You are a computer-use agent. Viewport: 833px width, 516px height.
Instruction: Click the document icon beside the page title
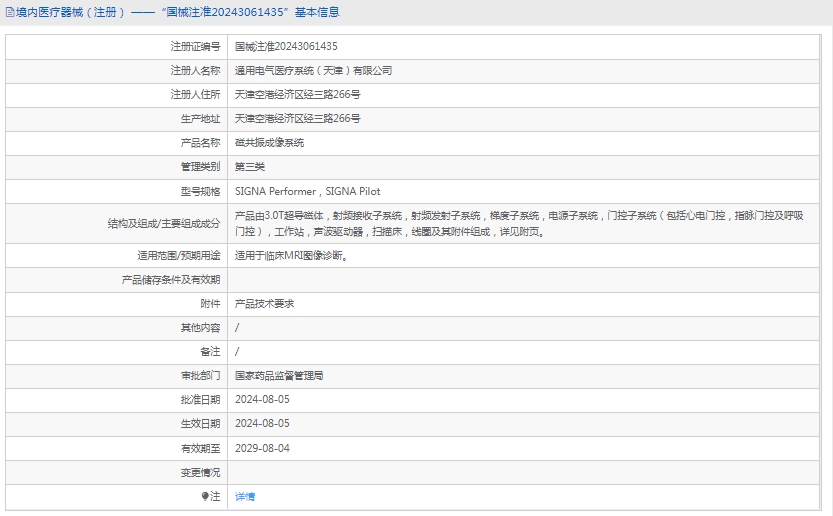coord(10,13)
